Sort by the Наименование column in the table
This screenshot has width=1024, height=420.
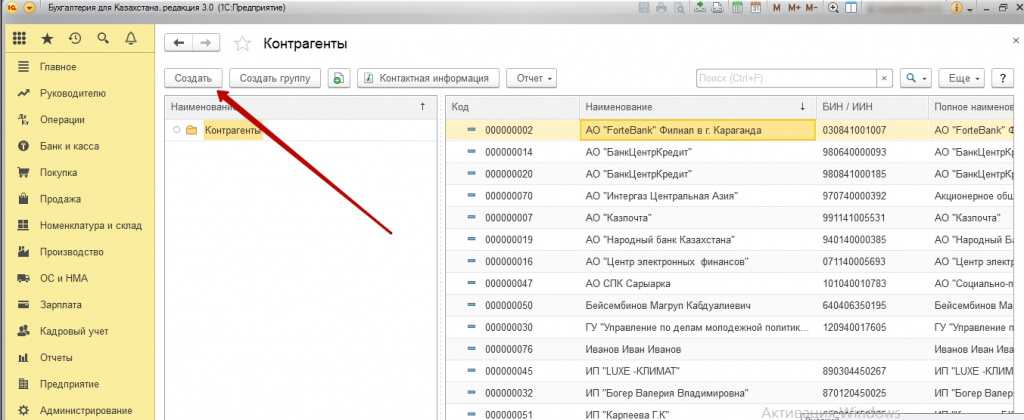click(697, 106)
